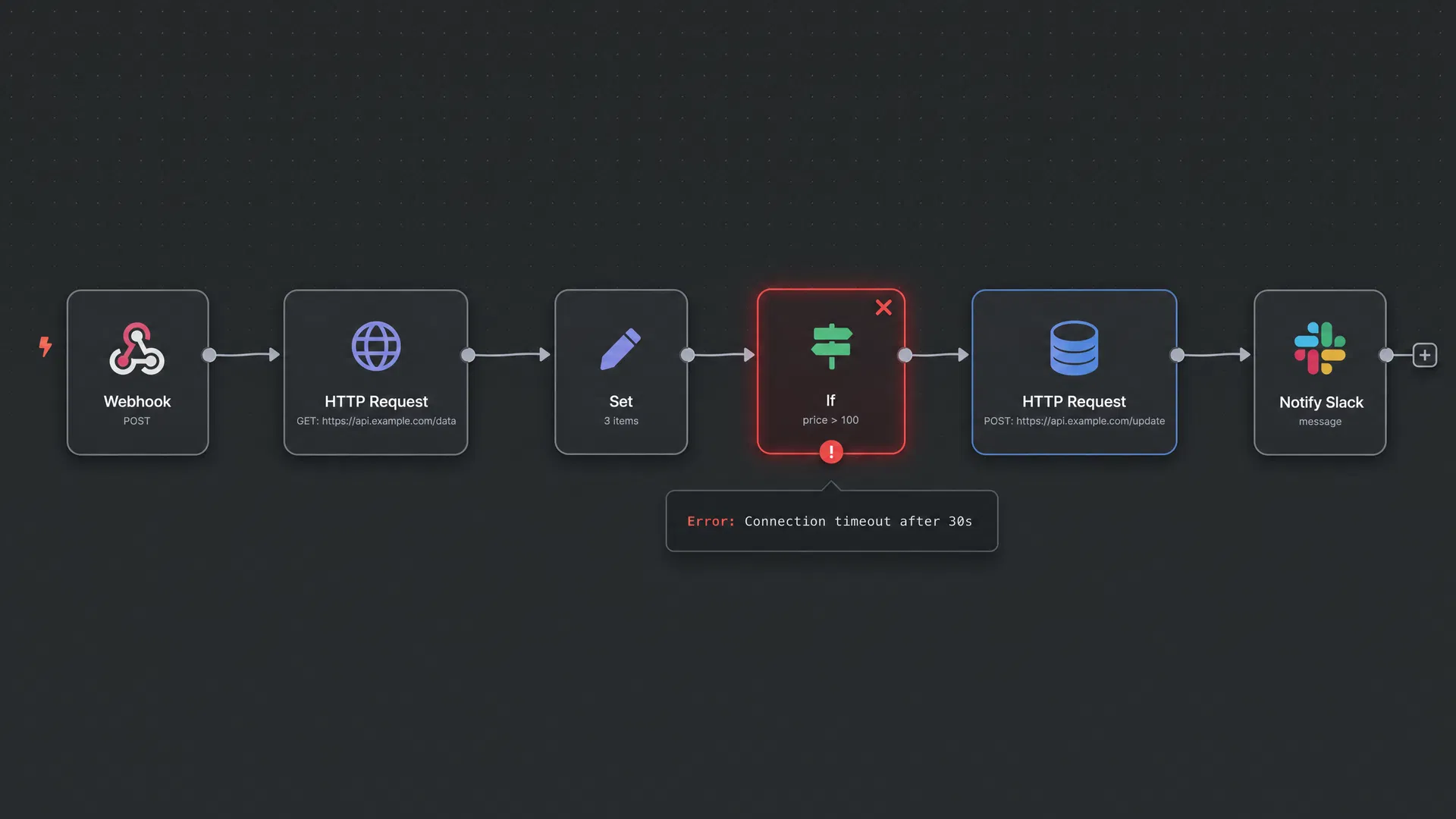This screenshot has height=819, width=1456.
Task: Click the Webhook node icon
Action: [x=137, y=349]
